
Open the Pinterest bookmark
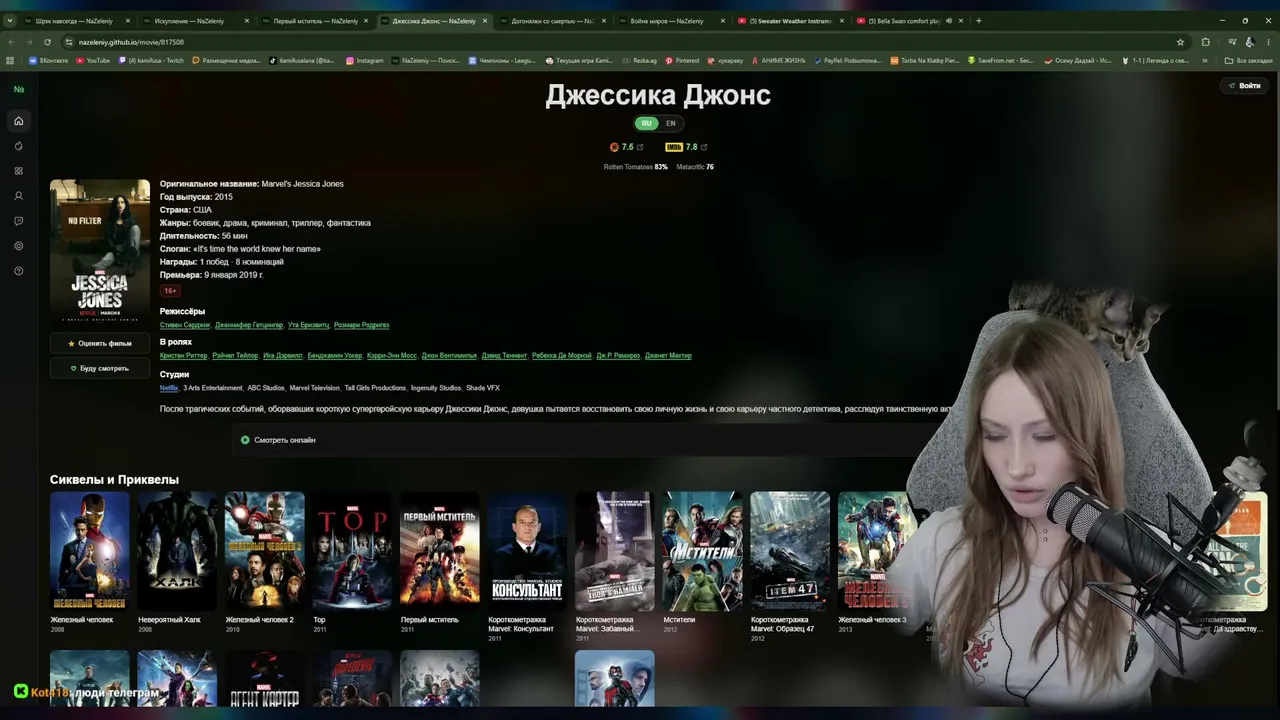pos(682,60)
